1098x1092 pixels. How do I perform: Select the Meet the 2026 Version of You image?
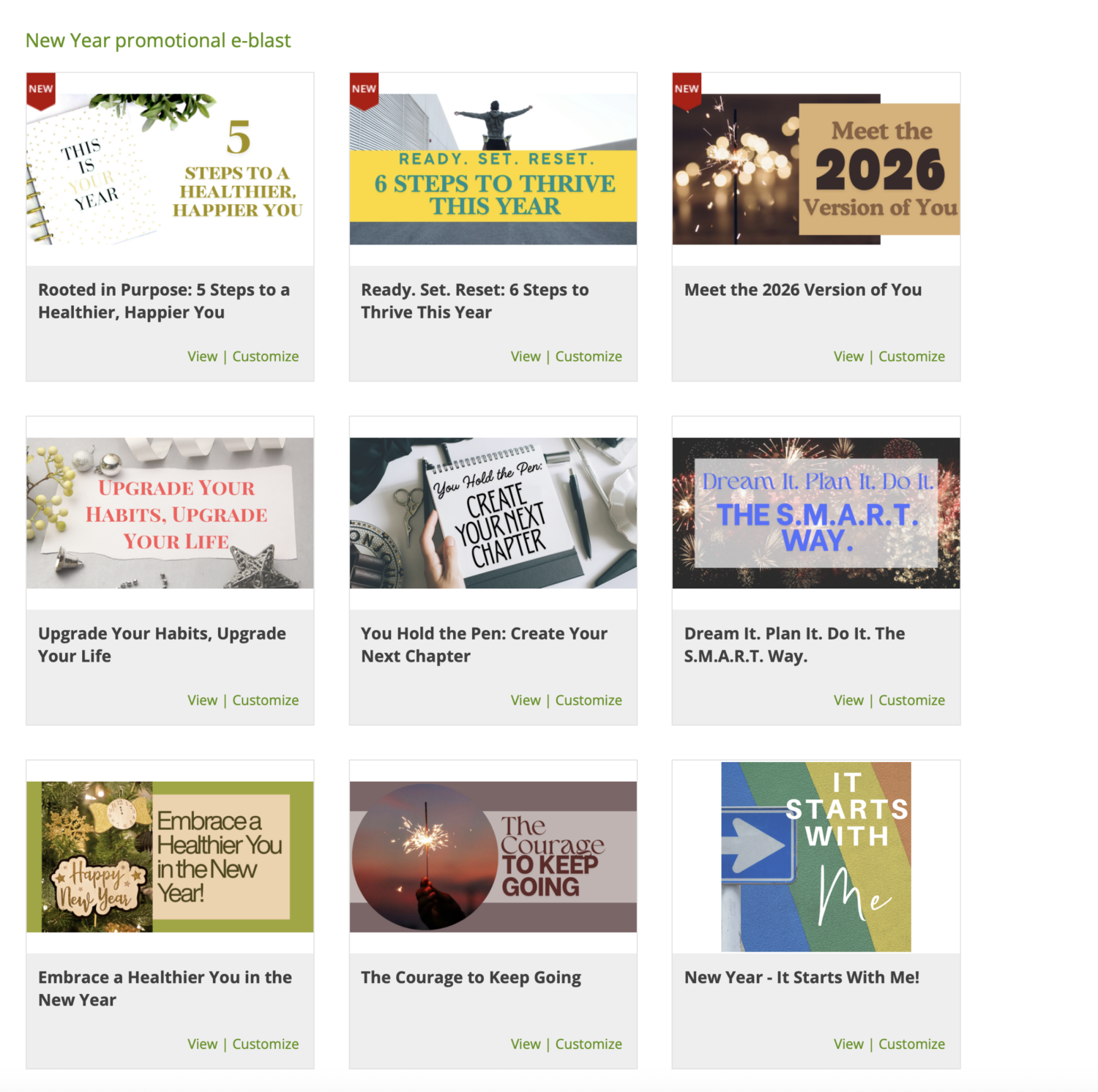tap(816, 169)
